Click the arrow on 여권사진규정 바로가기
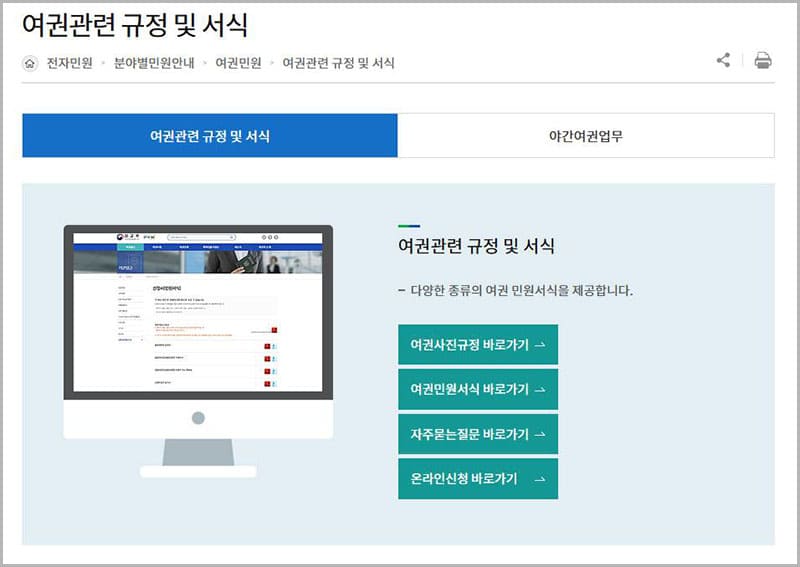 tap(540, 345)
